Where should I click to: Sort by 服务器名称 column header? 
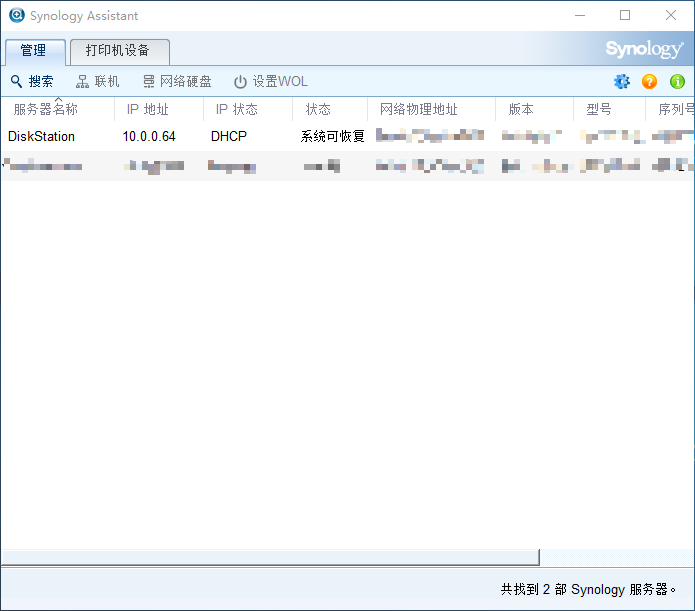pos(58,109)
